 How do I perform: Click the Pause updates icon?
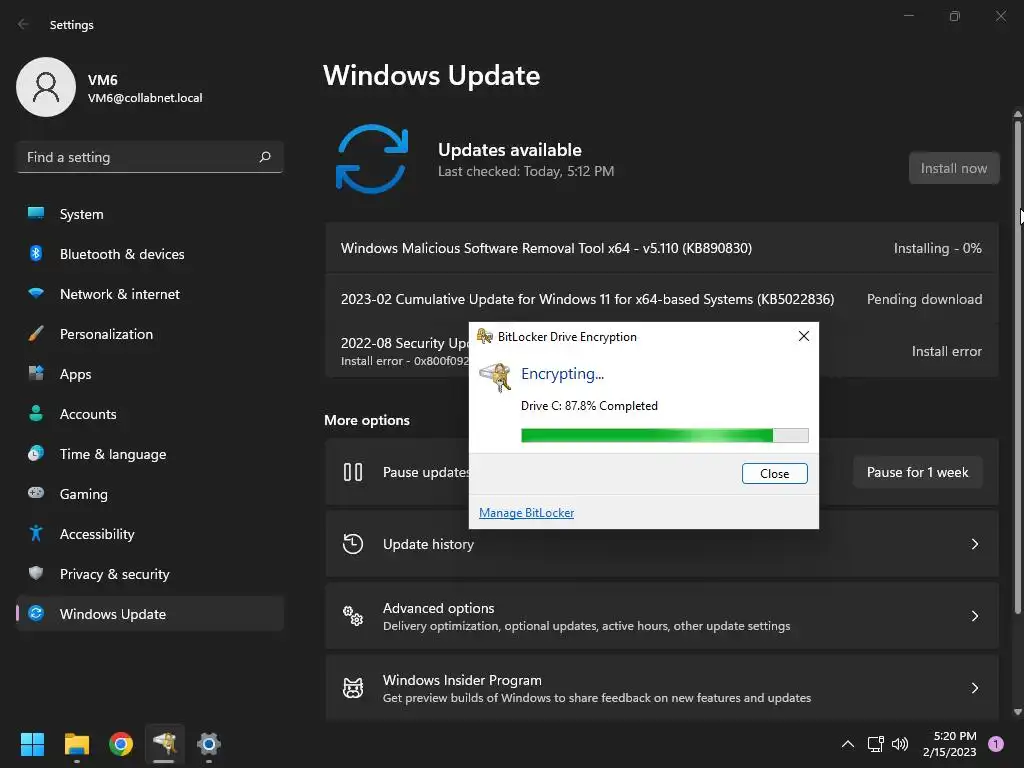tap(353, 472)
